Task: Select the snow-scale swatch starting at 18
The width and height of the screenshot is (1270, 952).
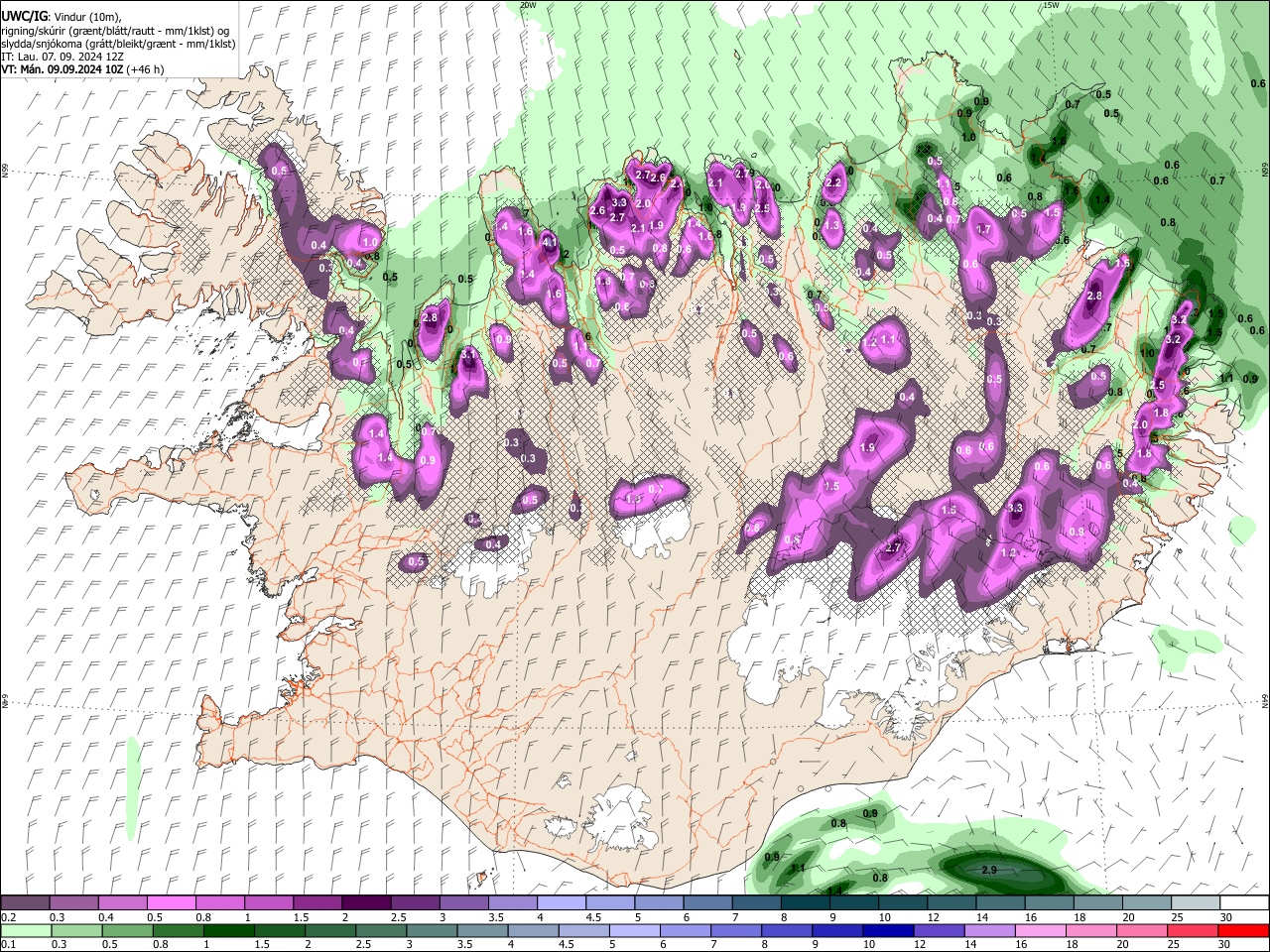Action: 1098,903
